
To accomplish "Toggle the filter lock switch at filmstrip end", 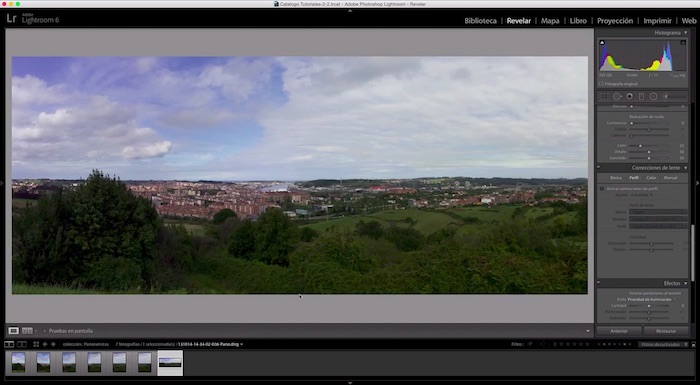I will [x=693, y=344].
